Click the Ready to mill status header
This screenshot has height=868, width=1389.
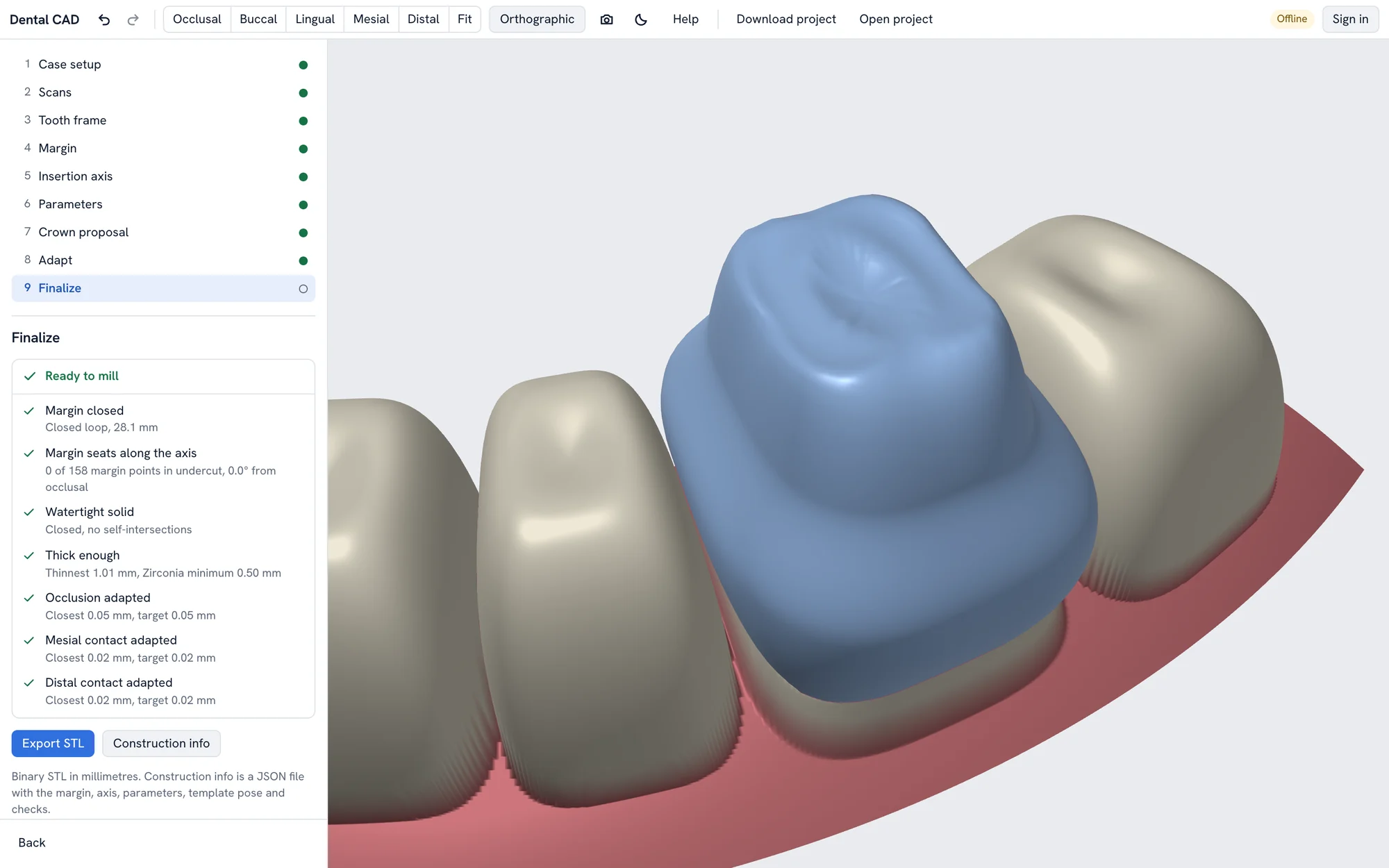[163, 376]
